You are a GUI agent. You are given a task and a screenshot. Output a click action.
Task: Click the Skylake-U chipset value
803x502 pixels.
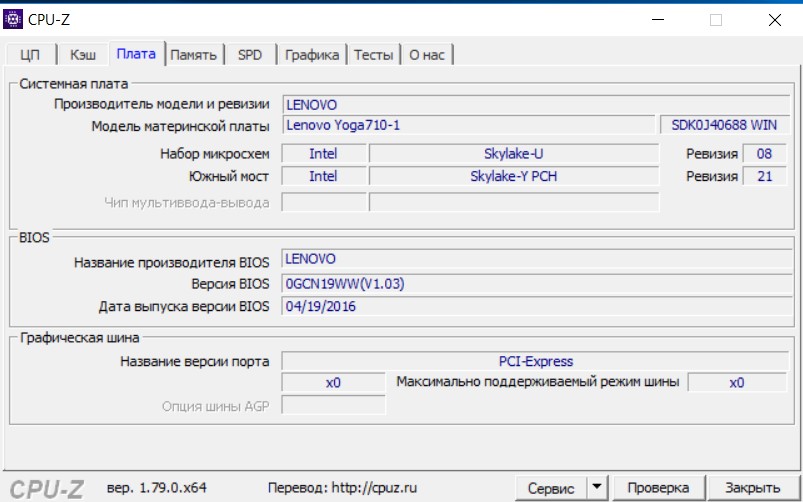pos(514,154)
